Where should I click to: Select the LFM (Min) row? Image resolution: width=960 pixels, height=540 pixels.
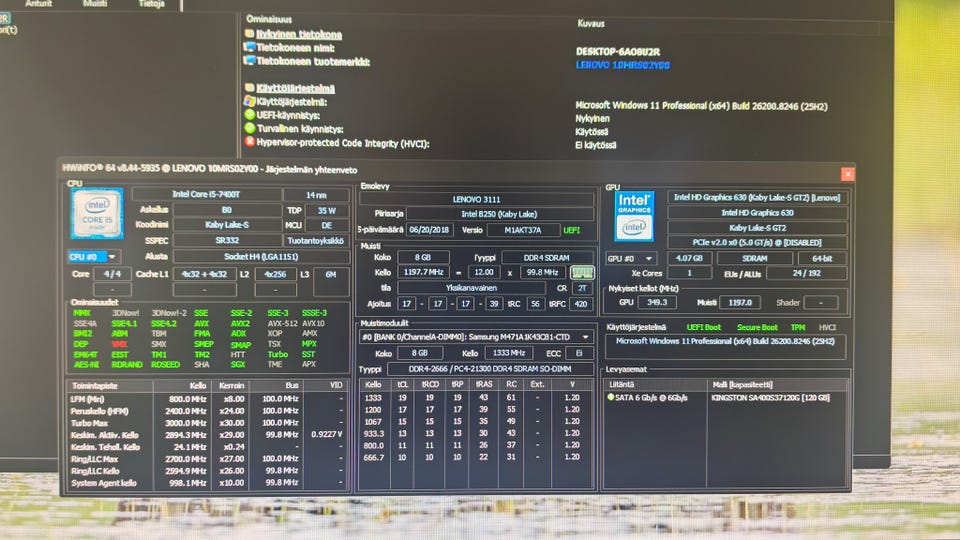(208, 399)
